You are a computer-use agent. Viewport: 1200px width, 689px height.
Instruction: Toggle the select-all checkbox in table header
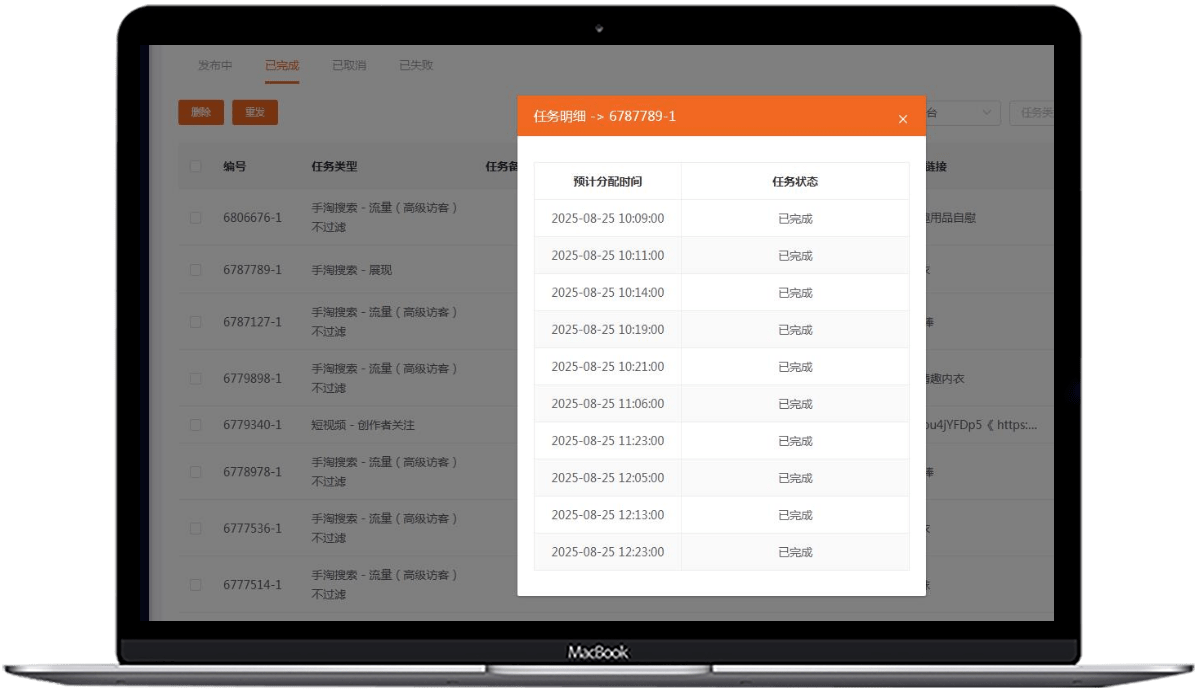[196, 167]
